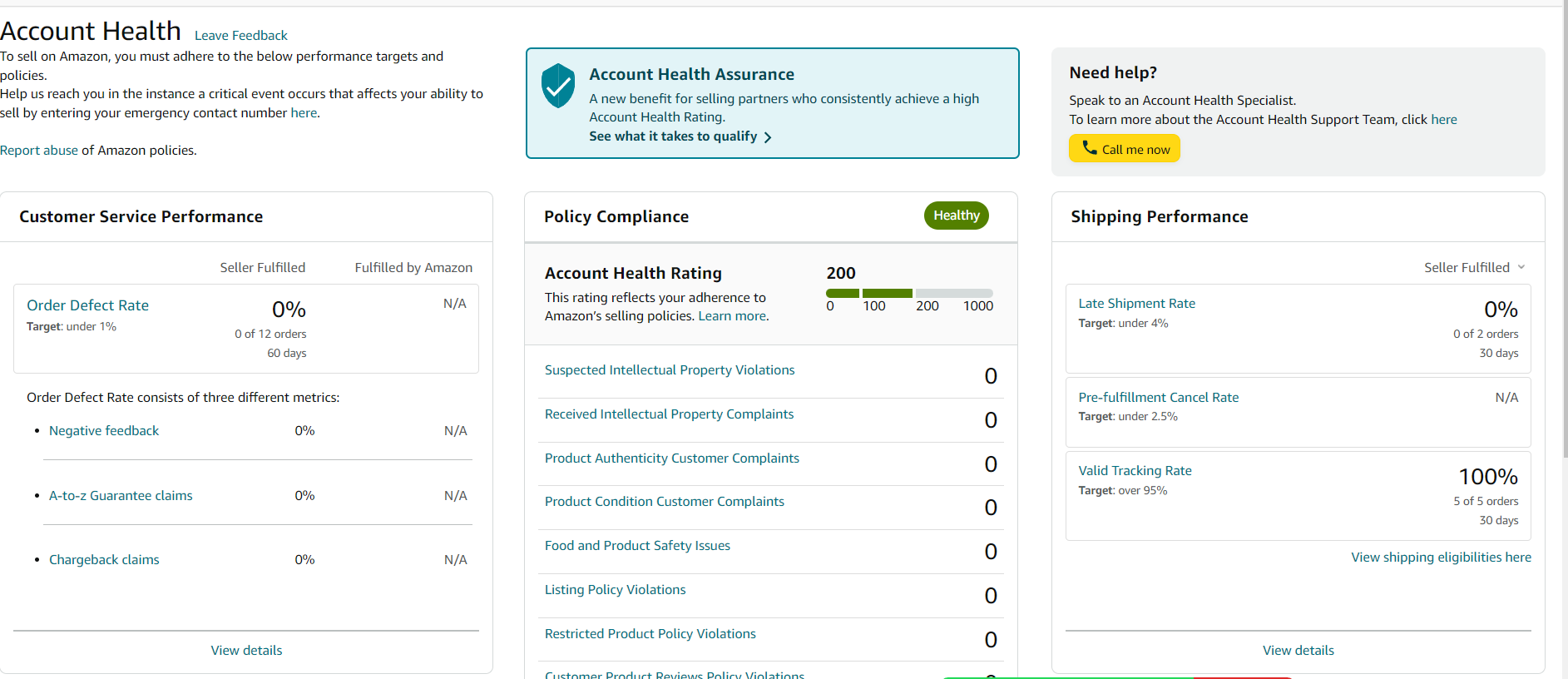Click 'Target: under 2.5%' text
The height and width of the screenshot is (679, 1568).
pyautogui.click(x=1128, y=417)
